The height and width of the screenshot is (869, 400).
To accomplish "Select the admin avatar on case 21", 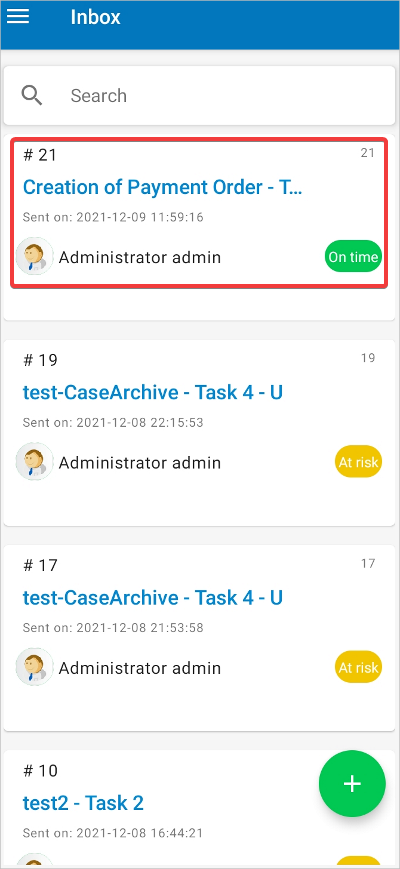I will tap(34, 257).
